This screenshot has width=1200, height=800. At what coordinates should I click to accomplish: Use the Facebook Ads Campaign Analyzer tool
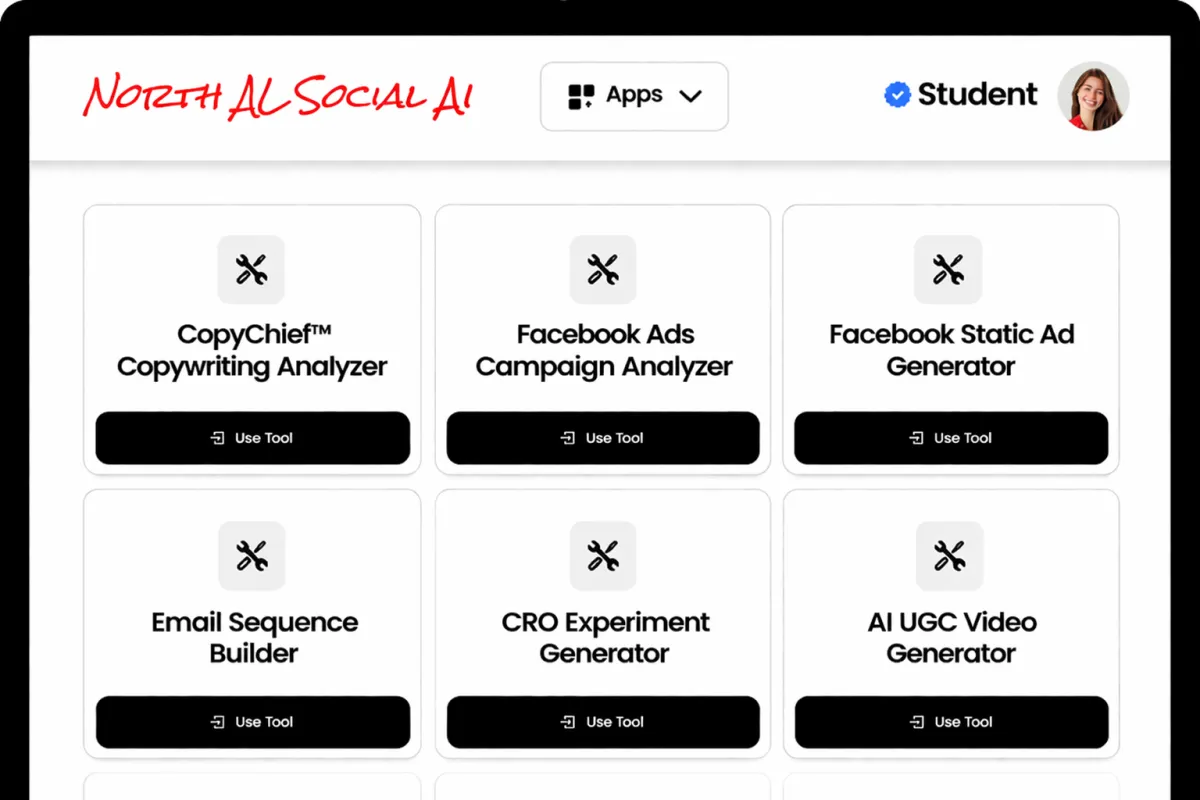(x=603, y=438)
